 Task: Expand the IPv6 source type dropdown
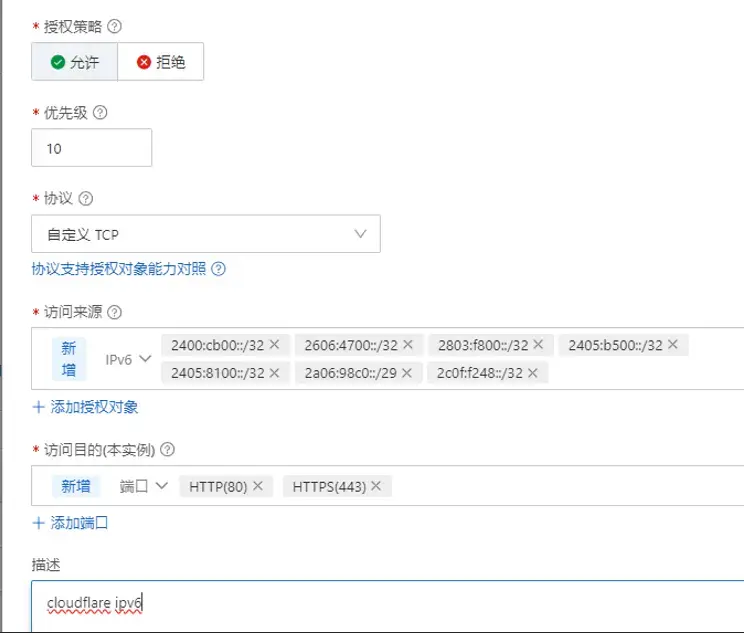[128, 358]
